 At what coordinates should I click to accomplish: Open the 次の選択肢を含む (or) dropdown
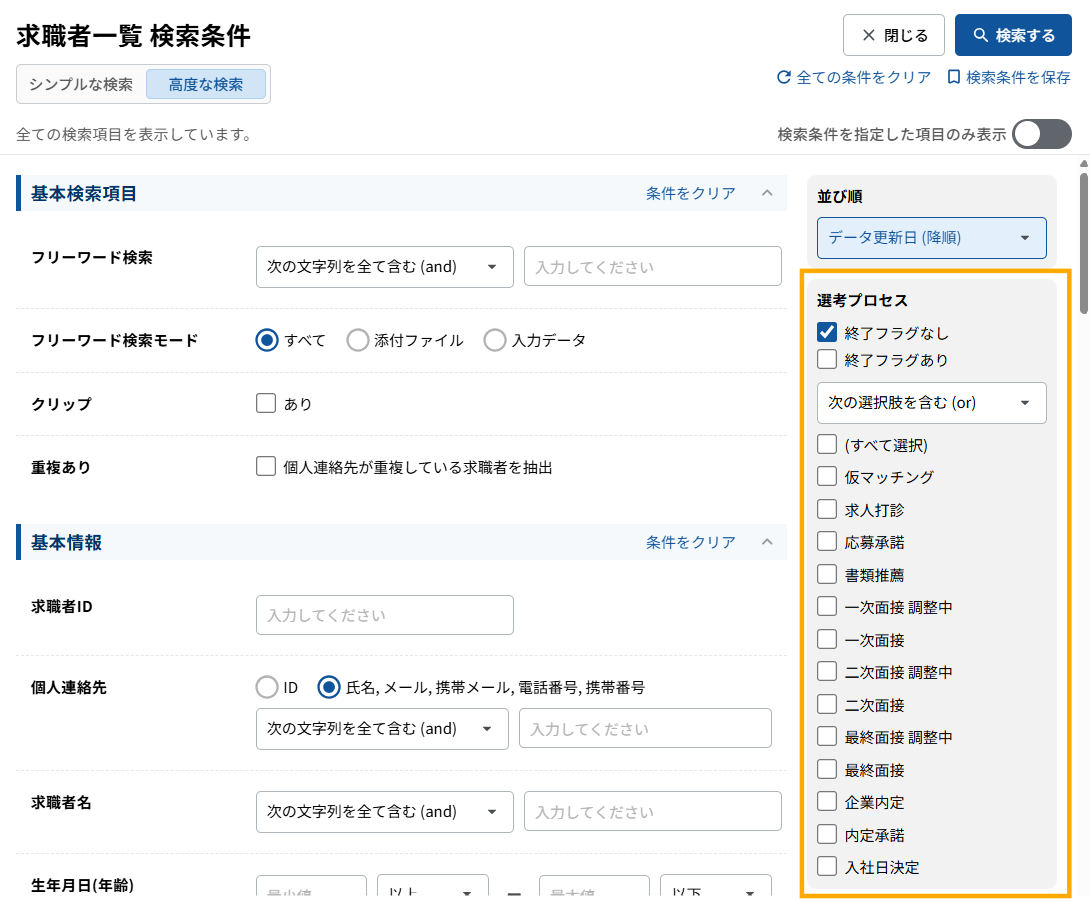coord(931,403)
